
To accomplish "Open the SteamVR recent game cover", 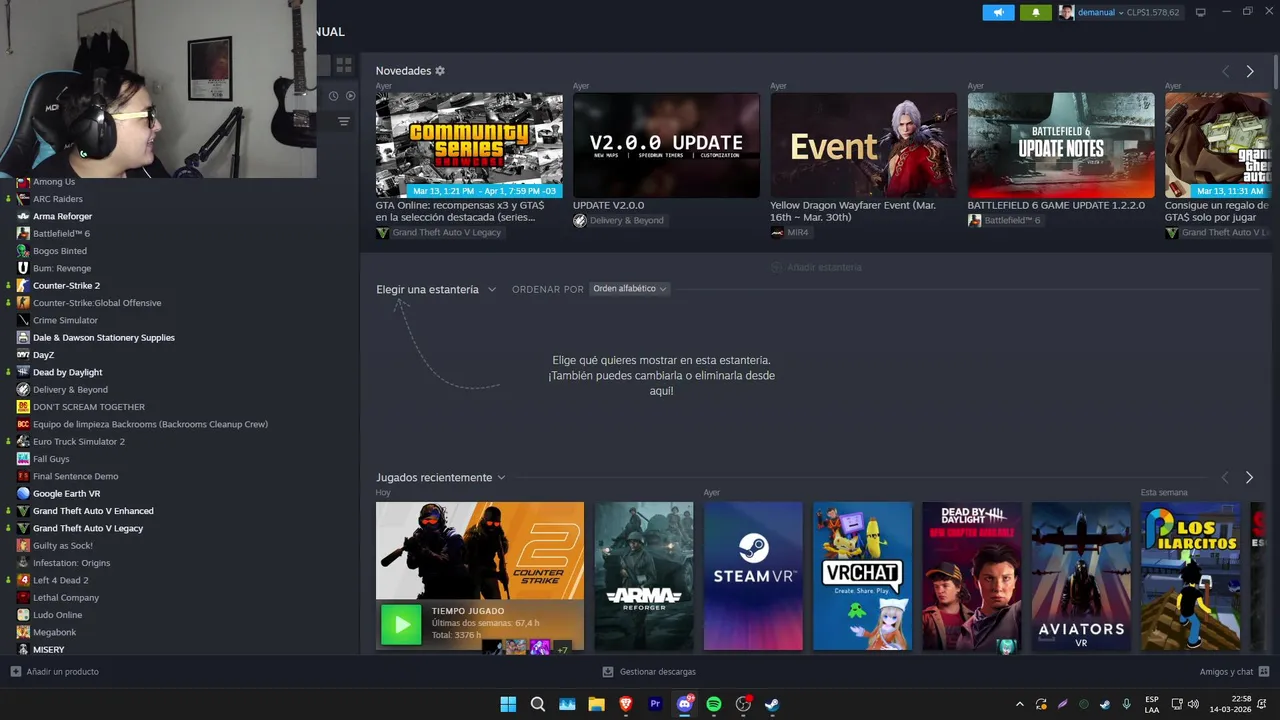I will click(753, 576).
